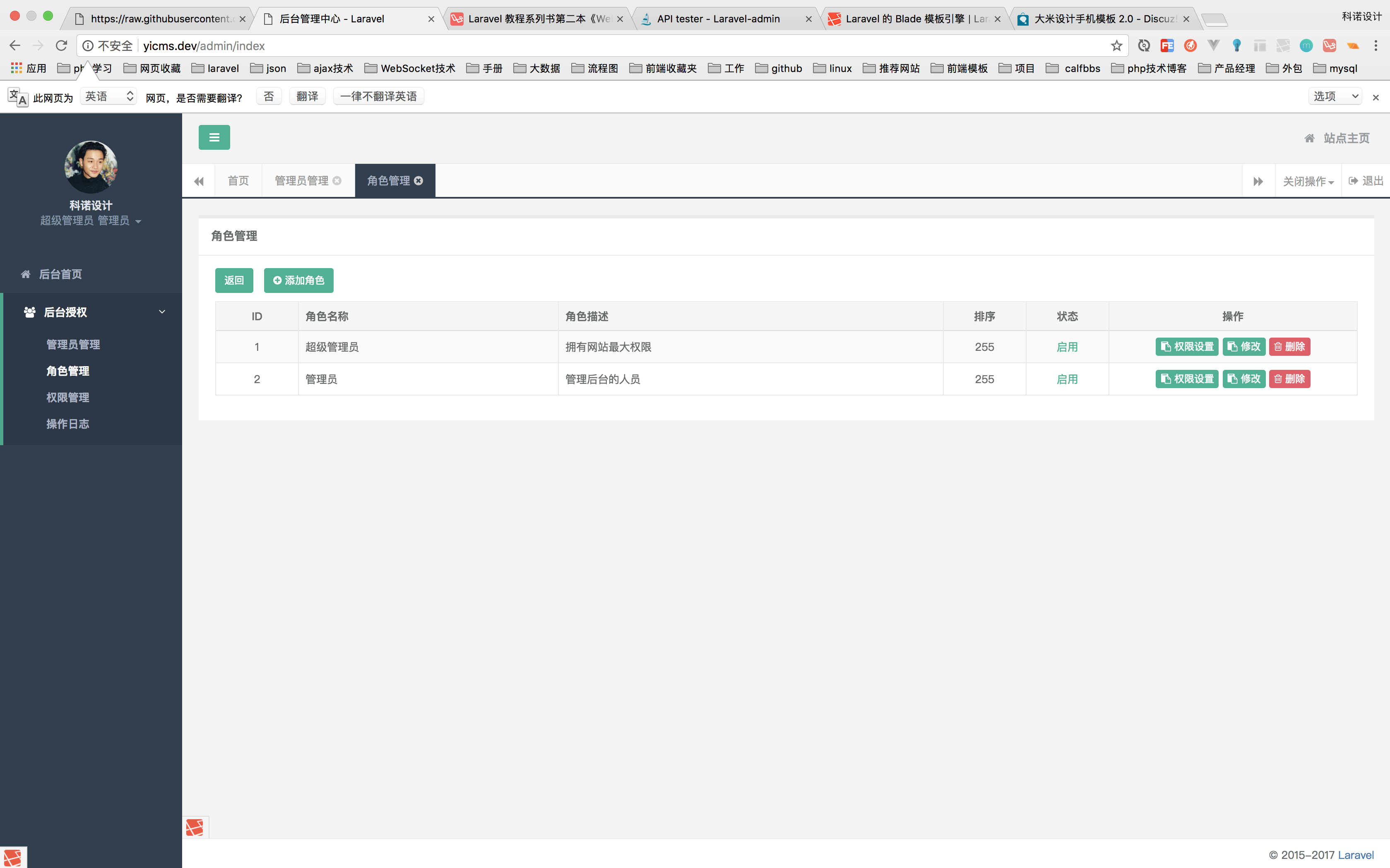Switch to the 首页 tab
This screenshot has width=1390, height=868.
click(238, 181)
